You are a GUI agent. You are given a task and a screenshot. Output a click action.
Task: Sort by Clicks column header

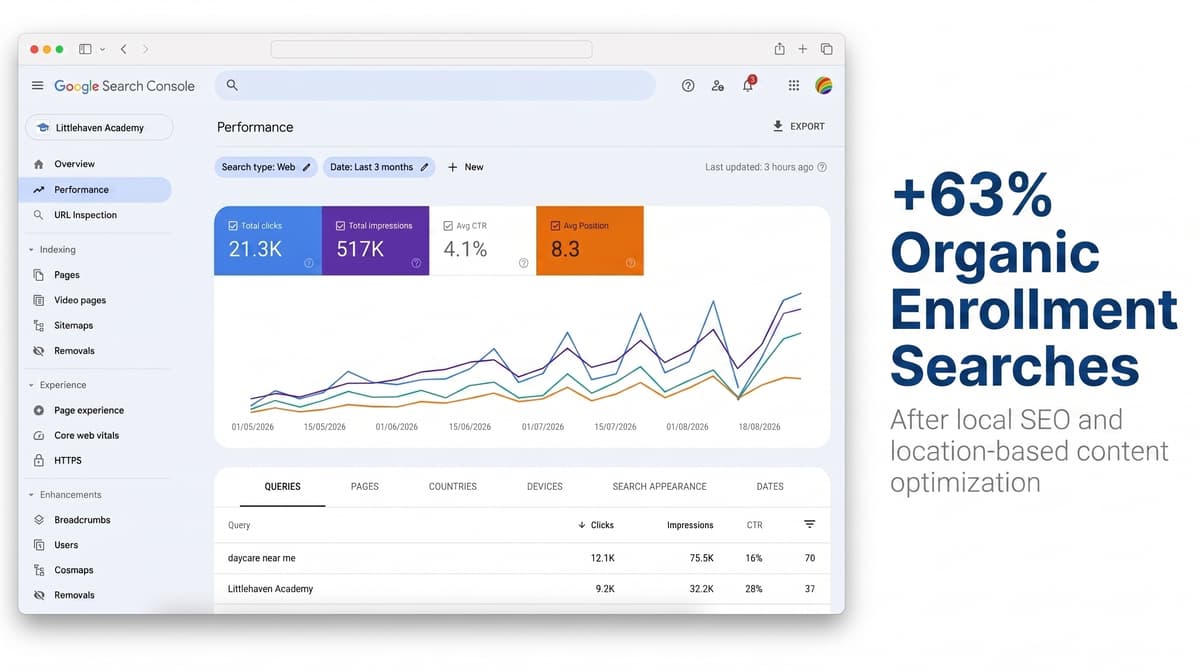(x=596, y=525)
